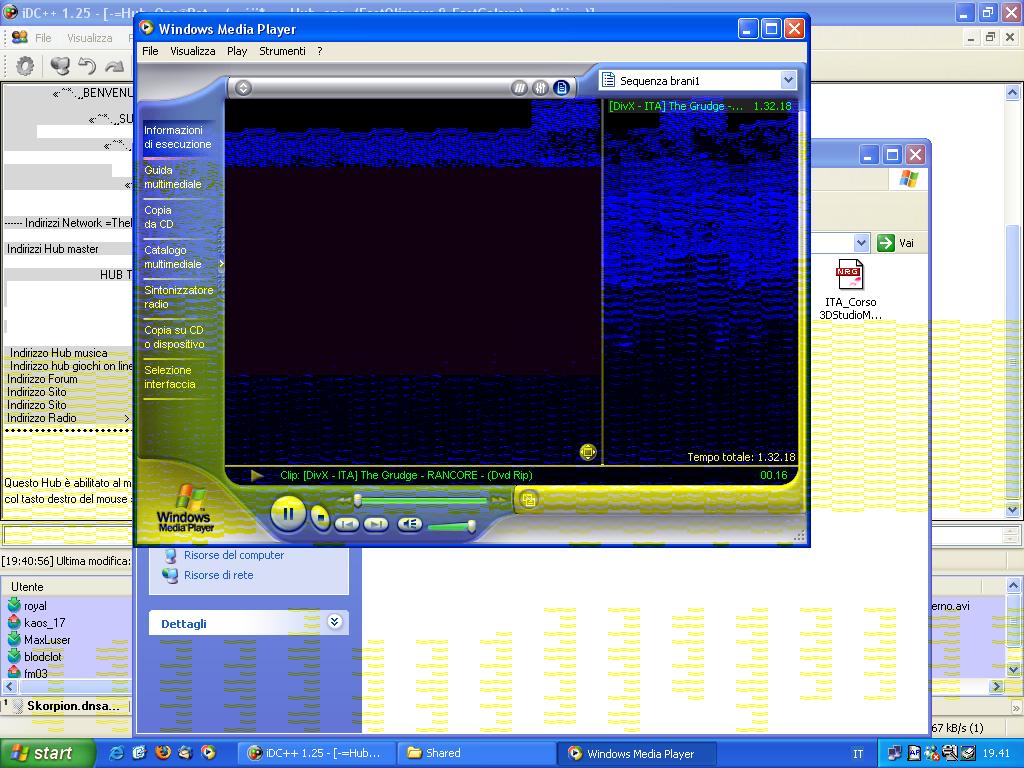Fast-forward the clip with the seek-forward arrows

(500, 500)
